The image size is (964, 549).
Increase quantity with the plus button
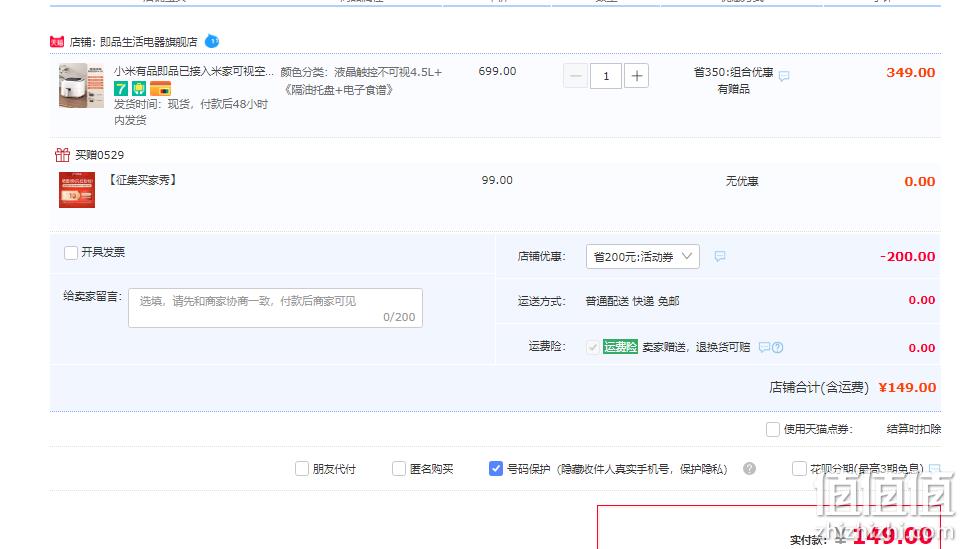636,76
